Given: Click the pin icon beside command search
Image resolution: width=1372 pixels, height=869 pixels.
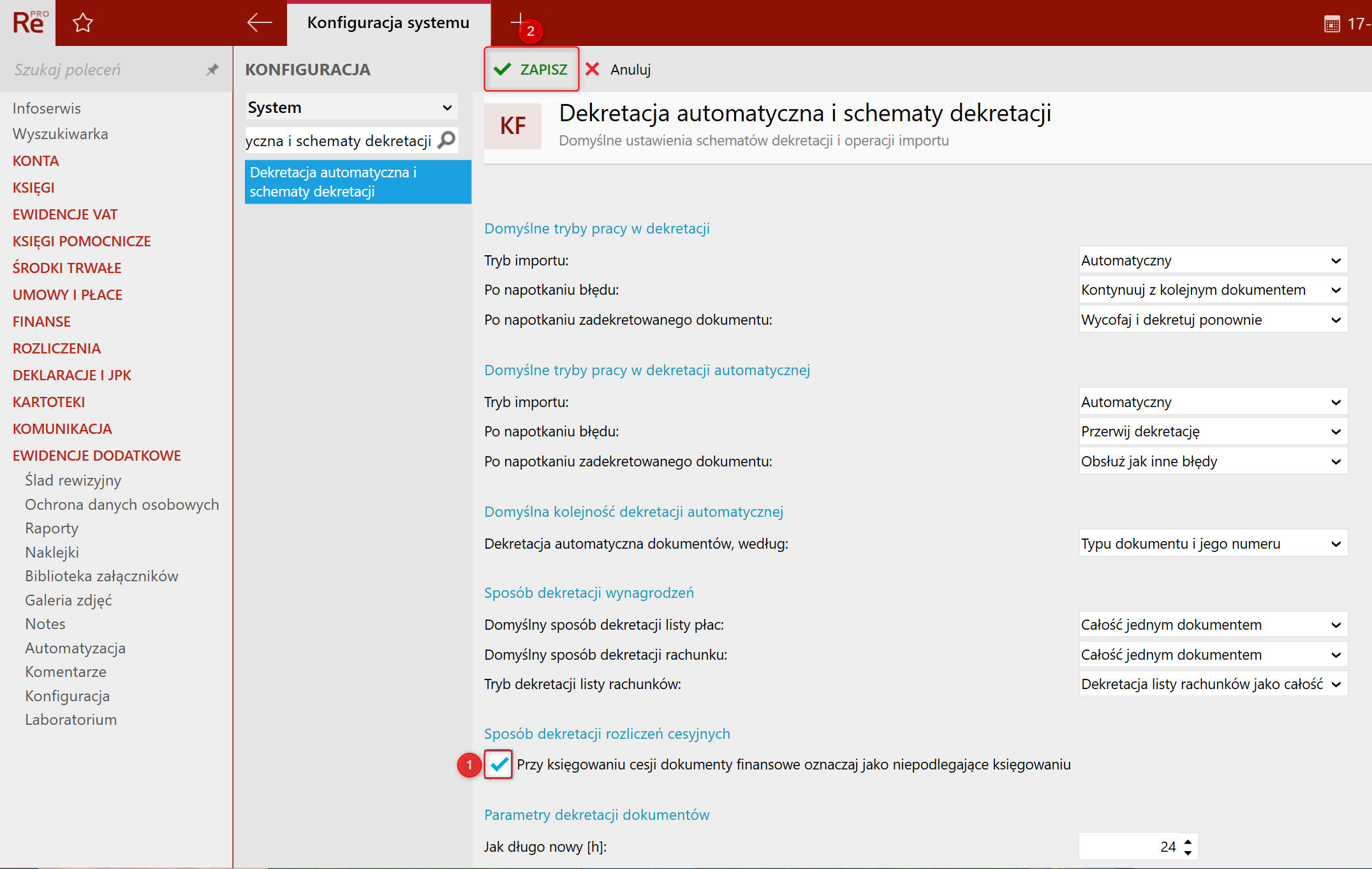Looking at the screenshot, I should pos(212,70).
